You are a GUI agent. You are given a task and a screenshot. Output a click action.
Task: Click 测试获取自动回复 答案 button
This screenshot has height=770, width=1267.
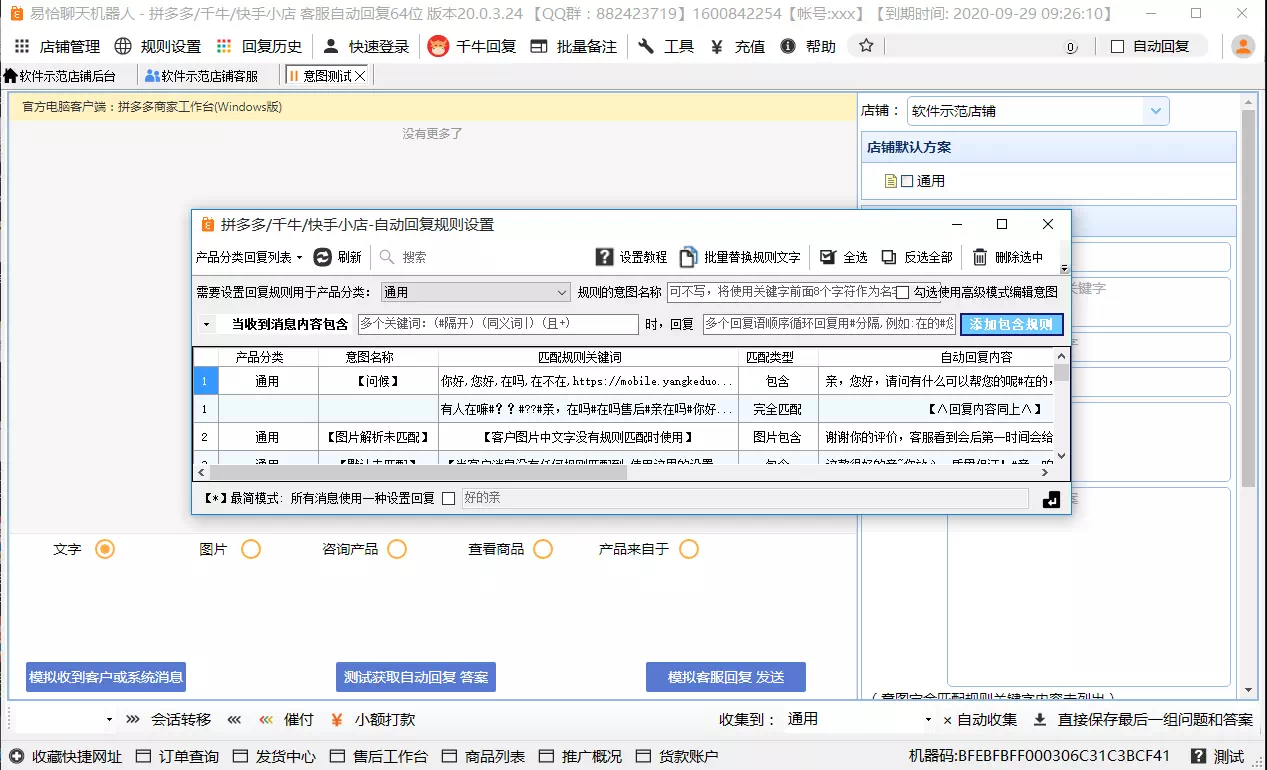click(416, 677)
